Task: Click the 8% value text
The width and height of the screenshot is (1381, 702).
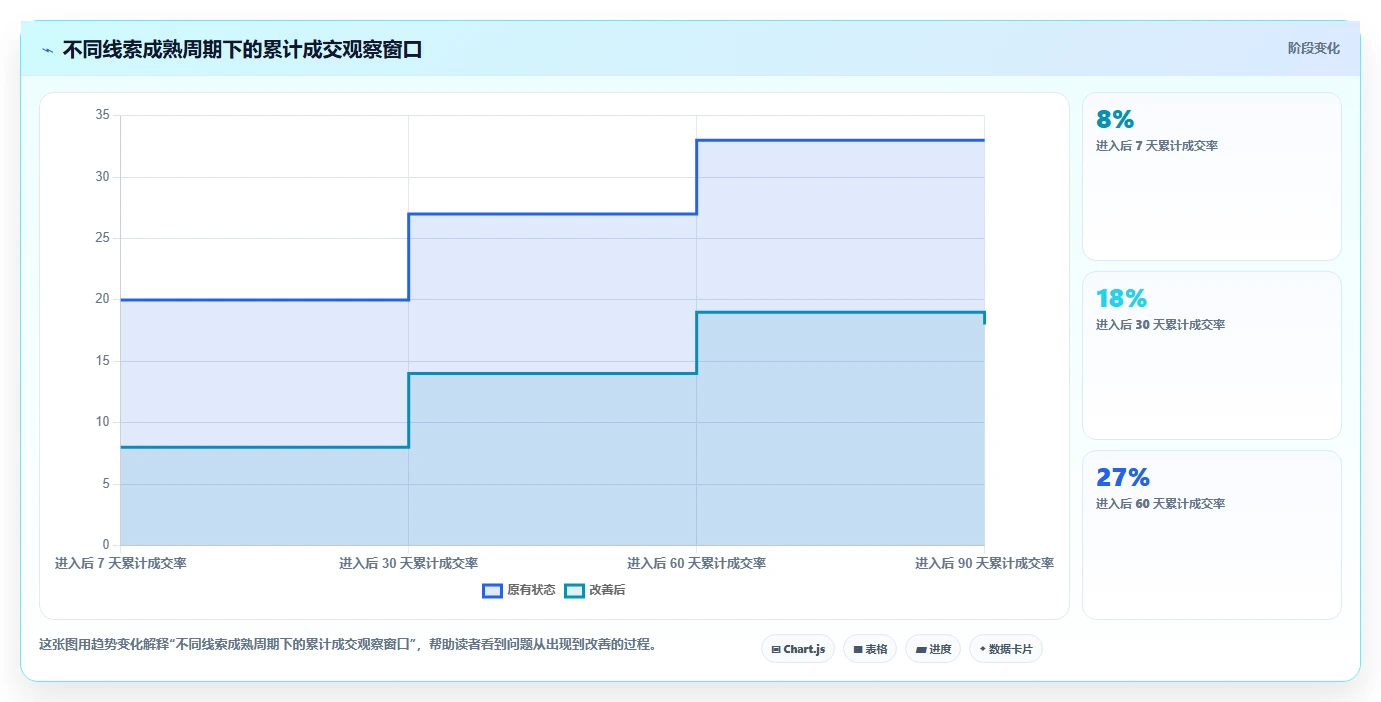Action: pyautogui.click(x=1115, y=120)
